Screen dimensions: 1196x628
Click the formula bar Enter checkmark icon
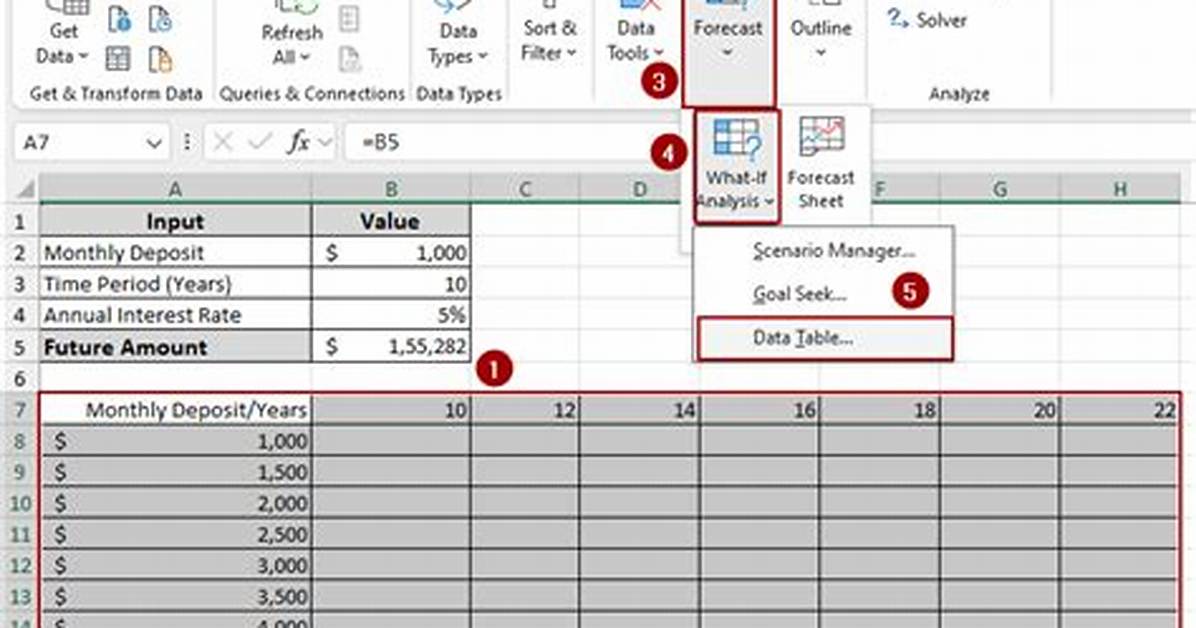pos(260,142)
